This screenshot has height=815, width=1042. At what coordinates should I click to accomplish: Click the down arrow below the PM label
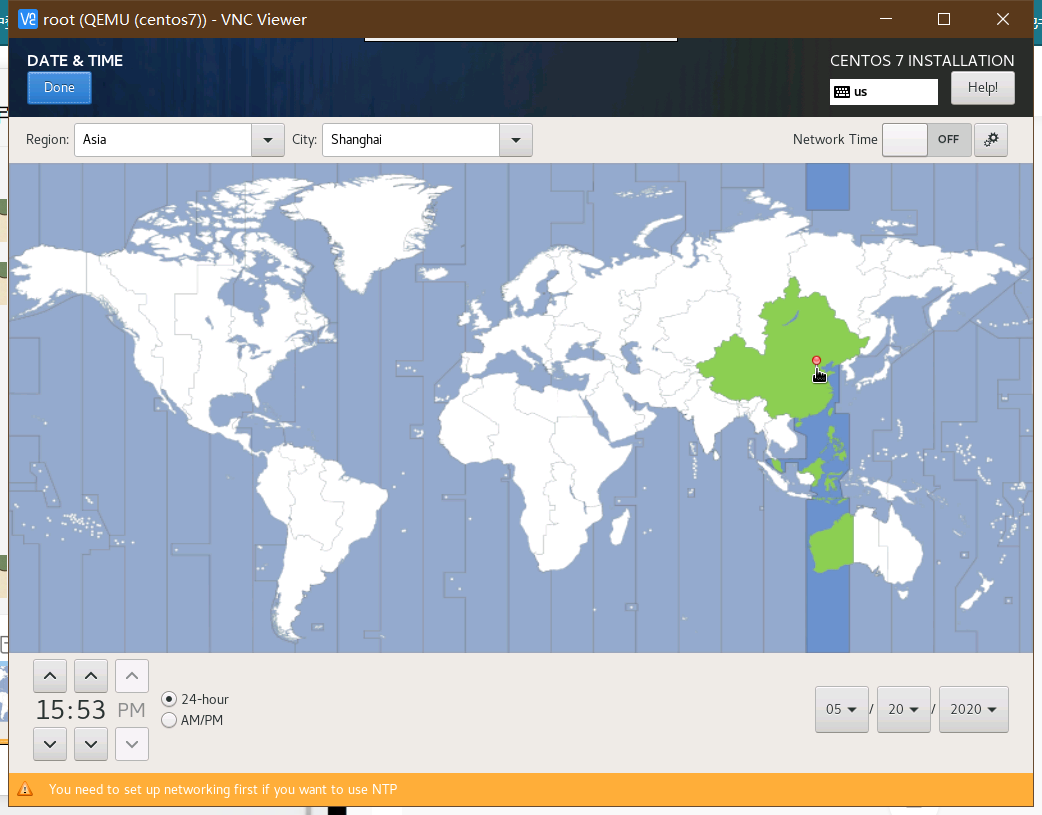click(132, 744)
